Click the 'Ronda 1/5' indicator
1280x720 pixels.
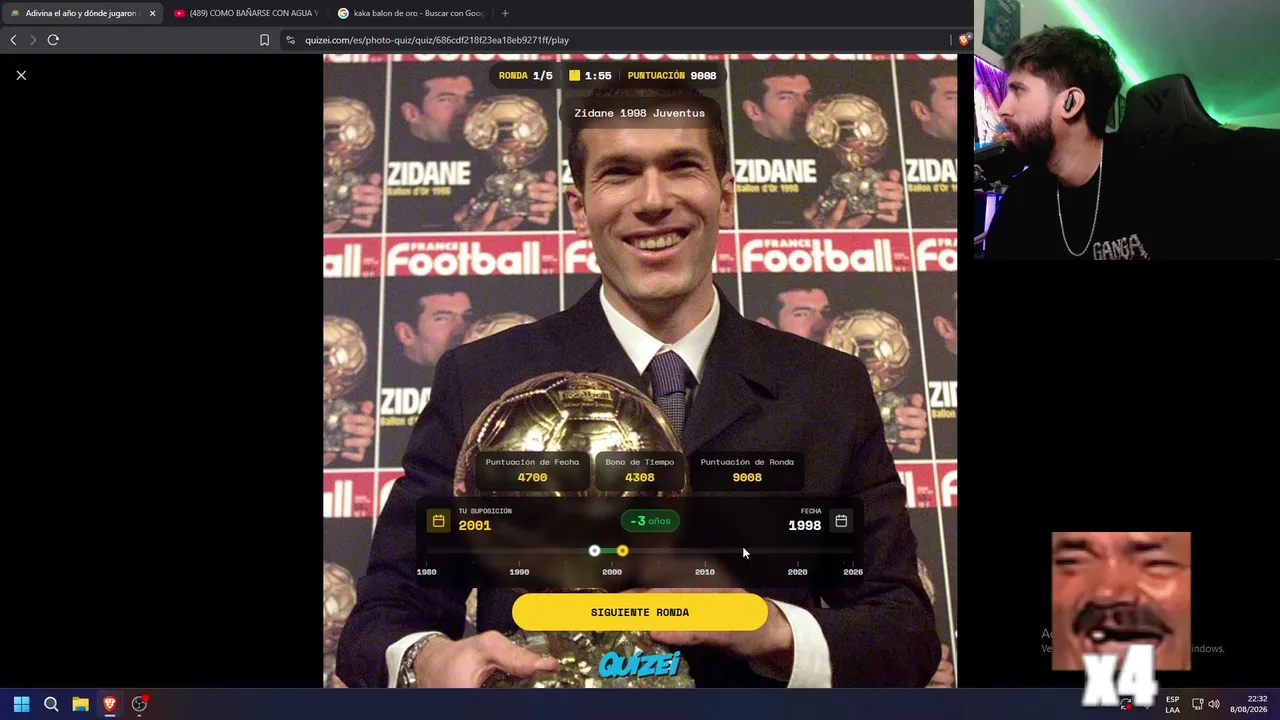525,75
